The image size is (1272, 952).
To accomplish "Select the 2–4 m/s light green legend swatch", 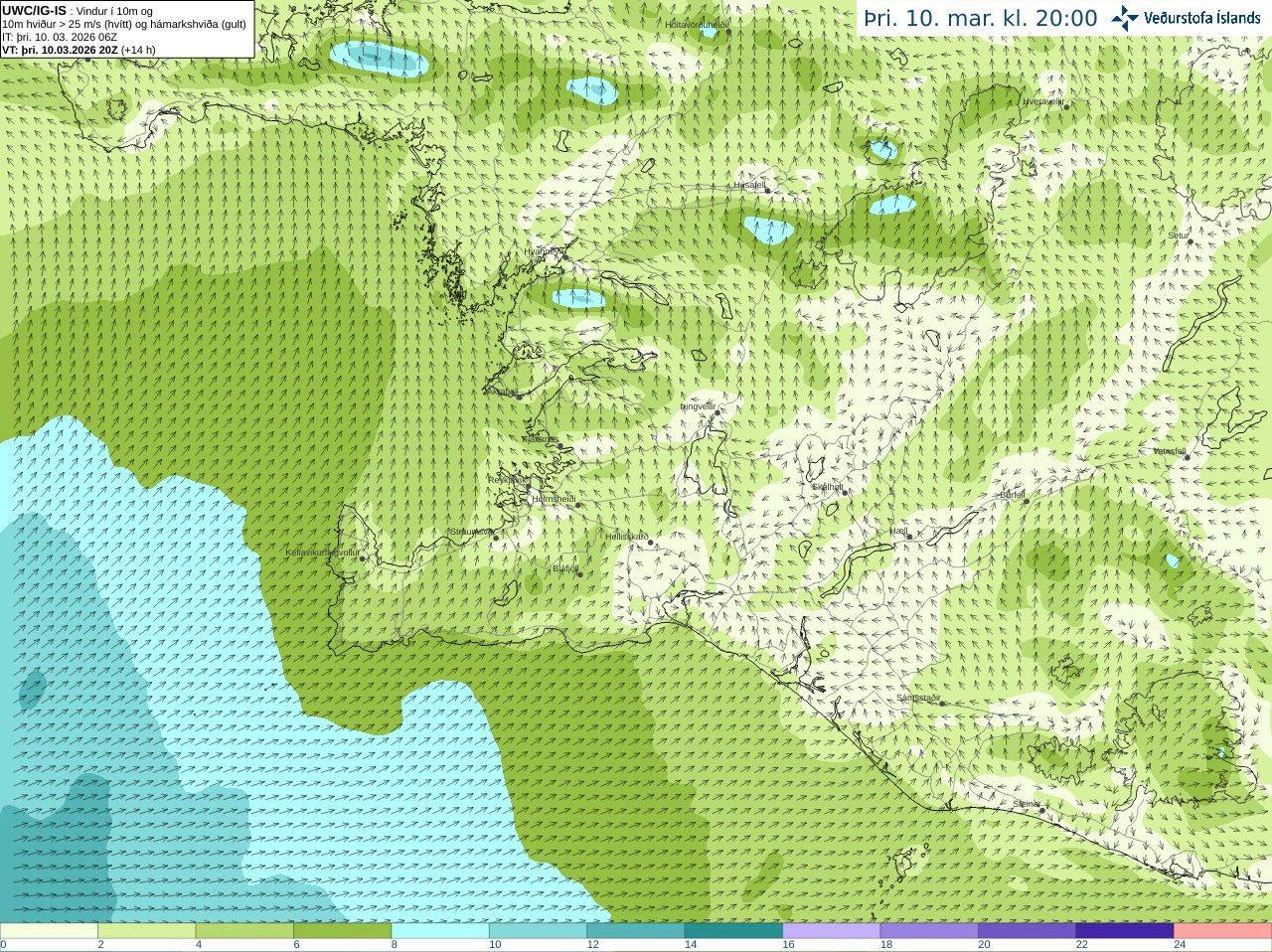I will click(146, 931).
